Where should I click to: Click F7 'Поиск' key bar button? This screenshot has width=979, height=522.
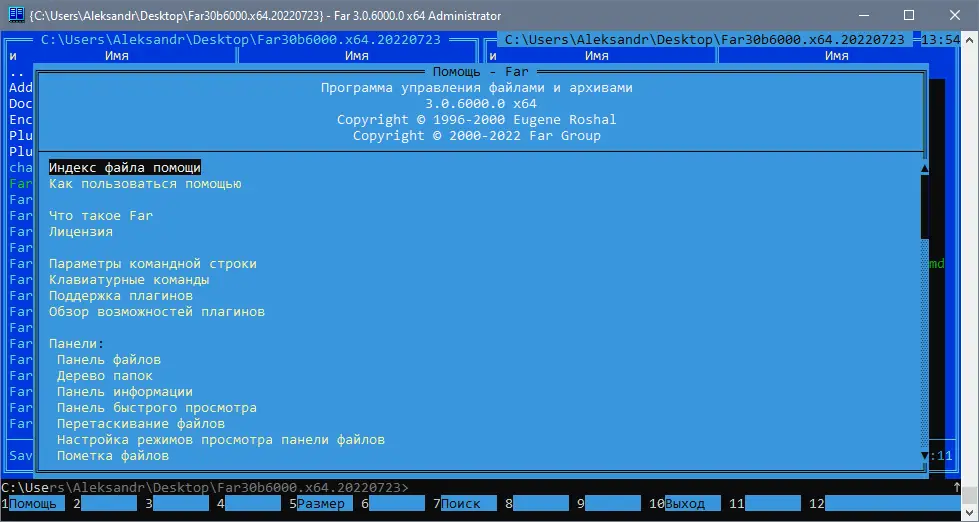(469, 504)
